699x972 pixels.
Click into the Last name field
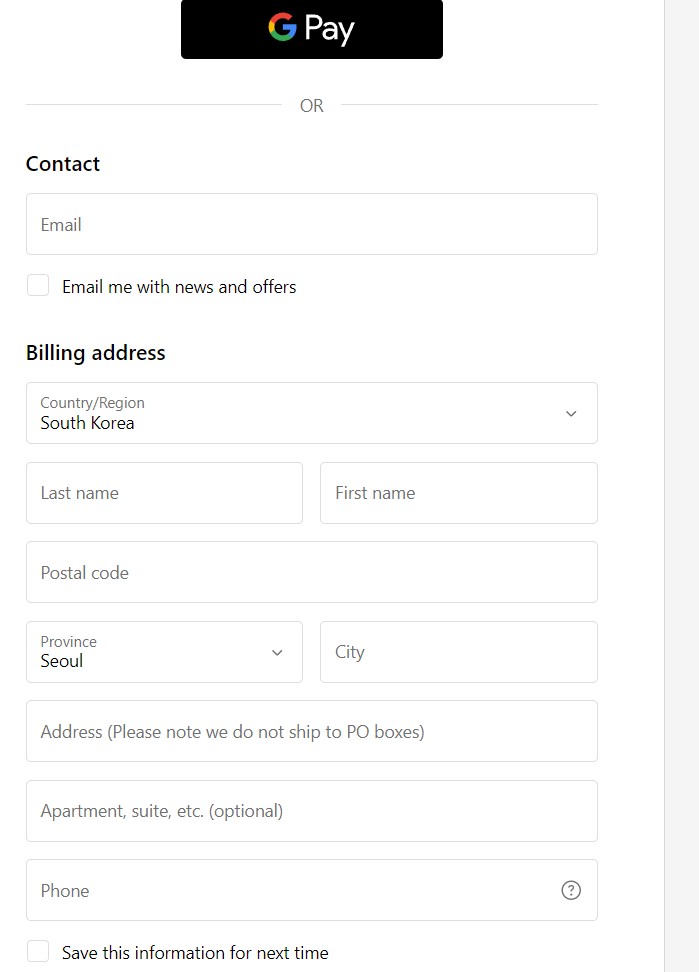pyautogui.click(x=164, y=493)
